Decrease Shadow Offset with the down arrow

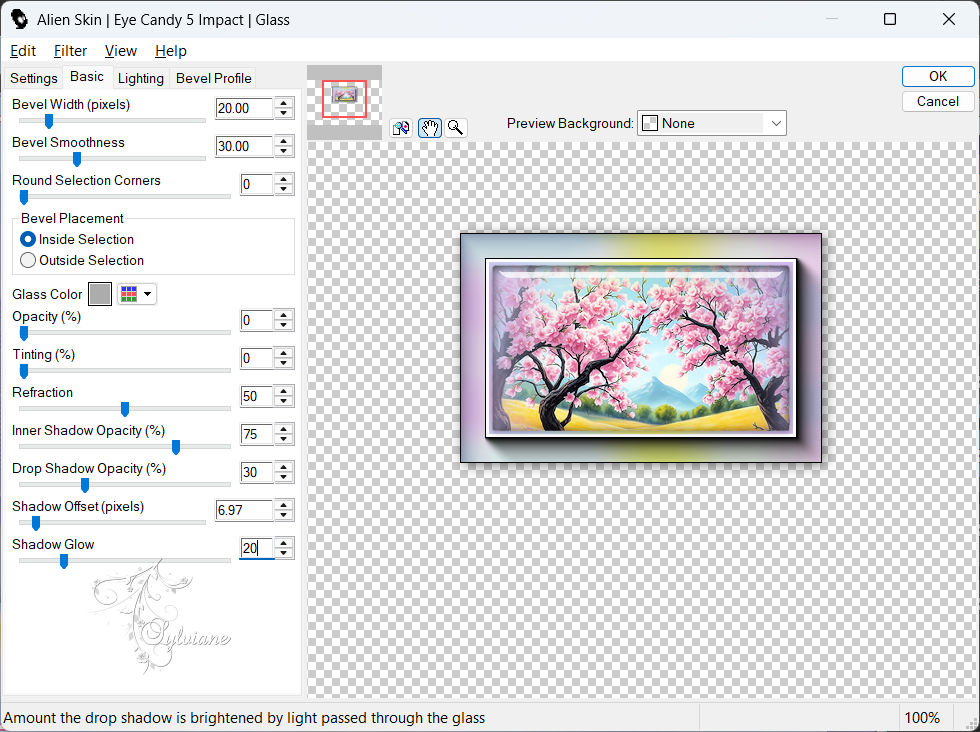[x=284, y=515]
